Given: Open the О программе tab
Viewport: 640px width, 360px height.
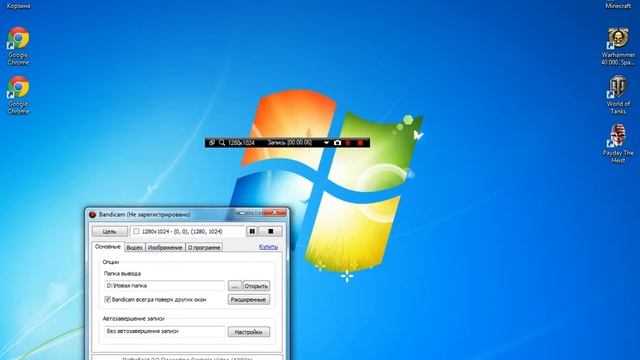Looking at the screenshot, I should coord(204,247).
